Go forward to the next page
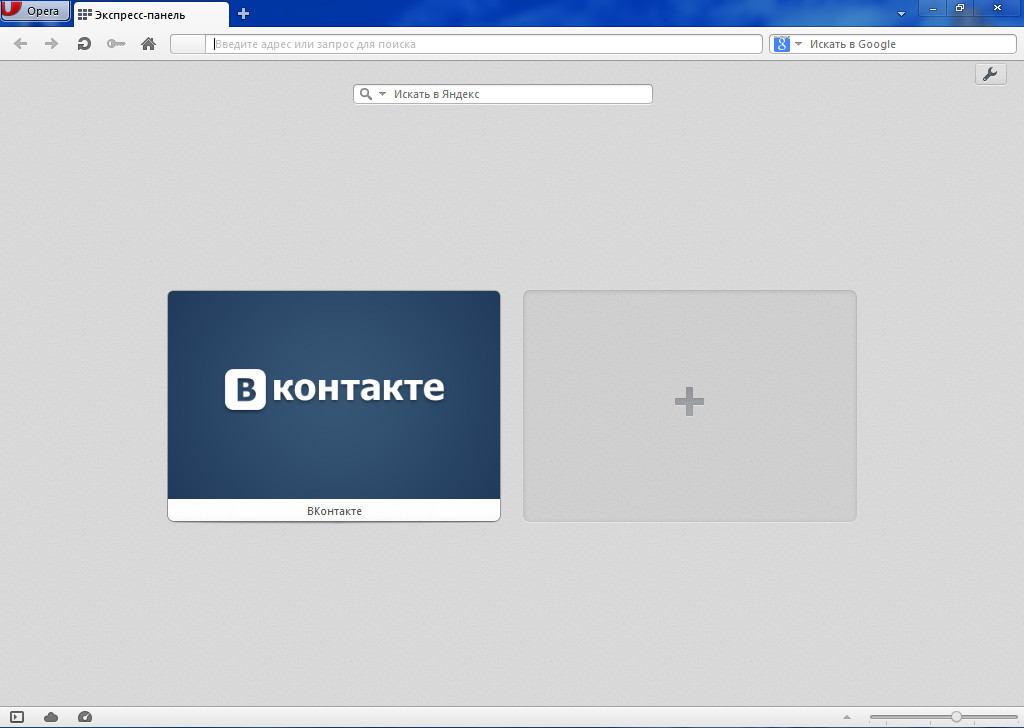Viewport: 1024px width, 728px height. pyautogui.click(x=51, y=44)
